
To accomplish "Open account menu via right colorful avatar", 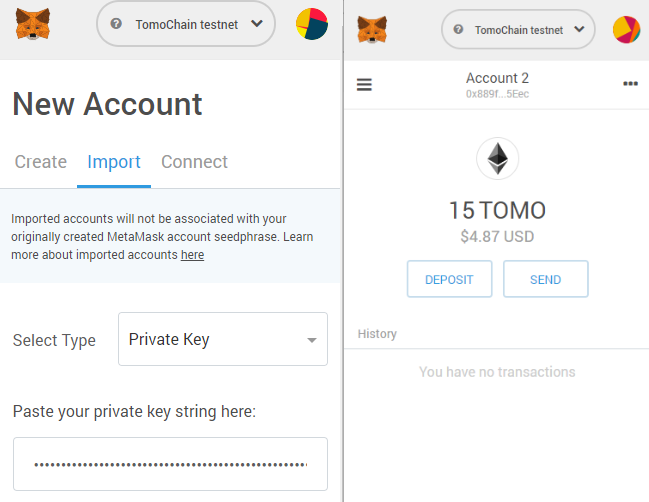I will 626,30.
